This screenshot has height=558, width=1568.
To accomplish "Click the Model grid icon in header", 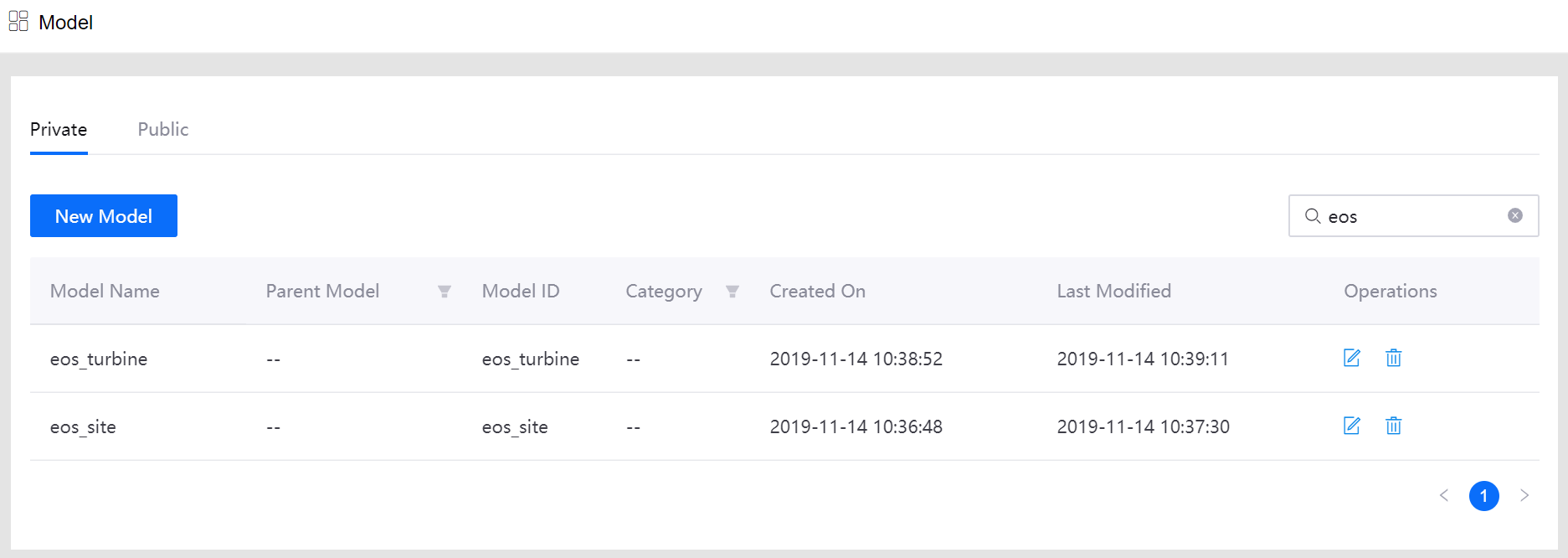I will (18, 21).
